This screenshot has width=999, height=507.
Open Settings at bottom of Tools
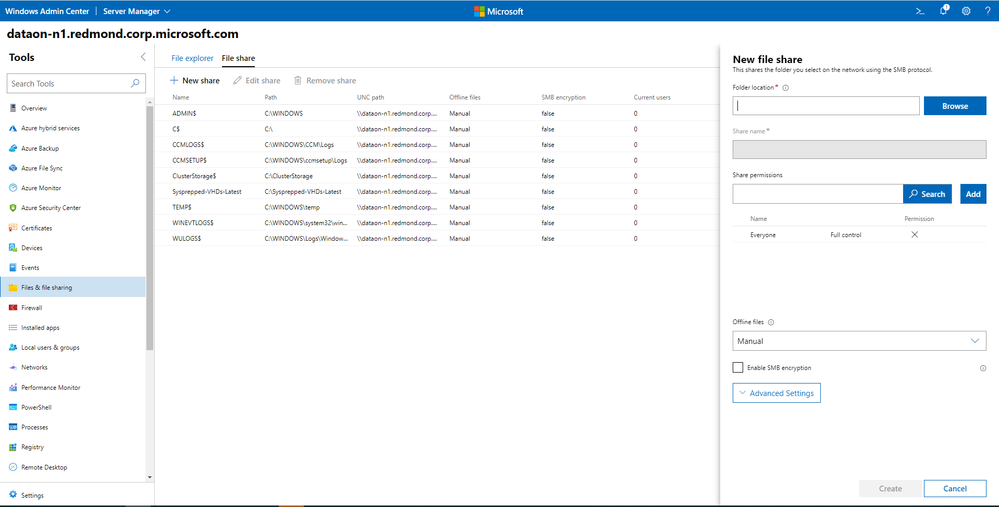click(26, 495)
